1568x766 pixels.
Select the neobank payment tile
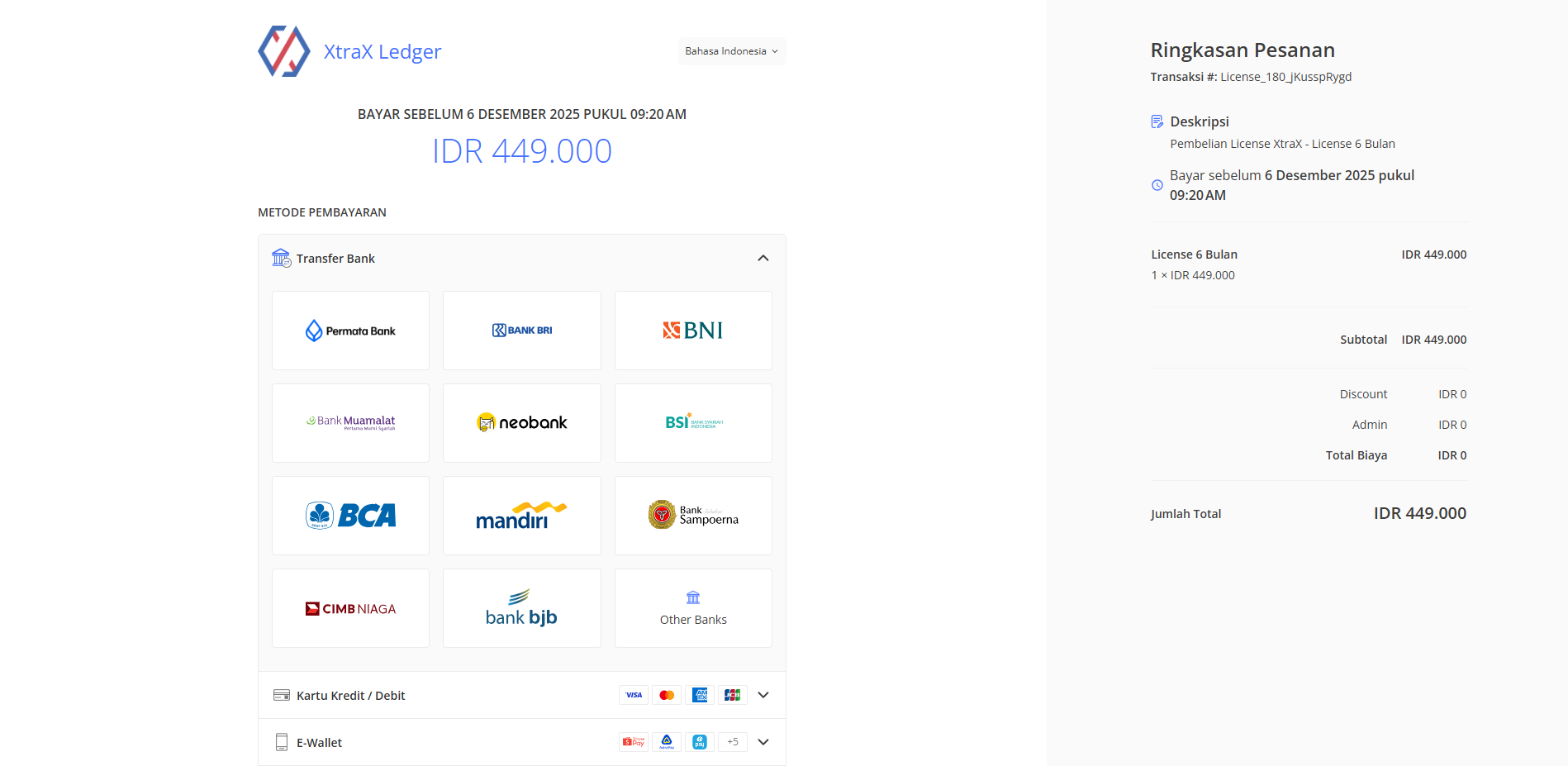point(522,423)
